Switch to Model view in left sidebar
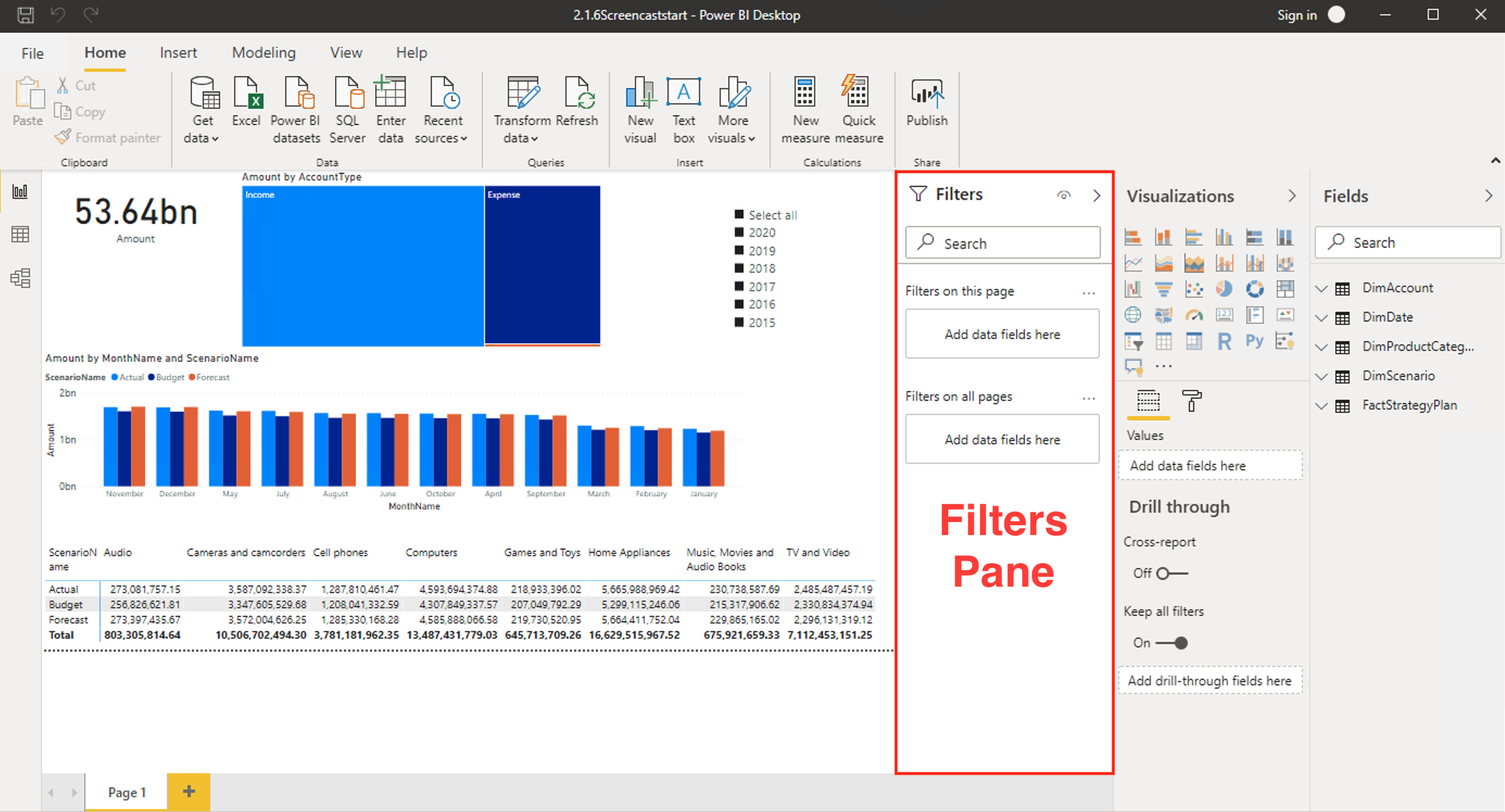1505x812 pixels. 21,278
